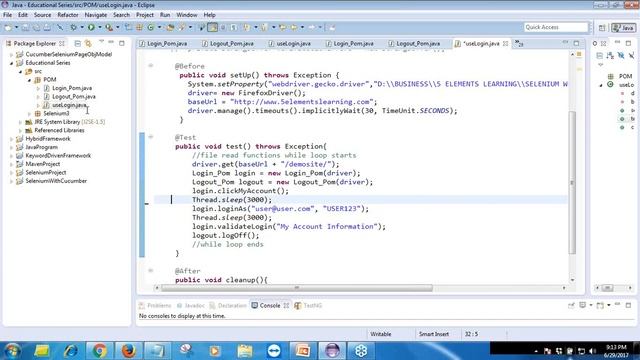
Task: Open dropdown arrow beside Debug button
Action: 82,27
